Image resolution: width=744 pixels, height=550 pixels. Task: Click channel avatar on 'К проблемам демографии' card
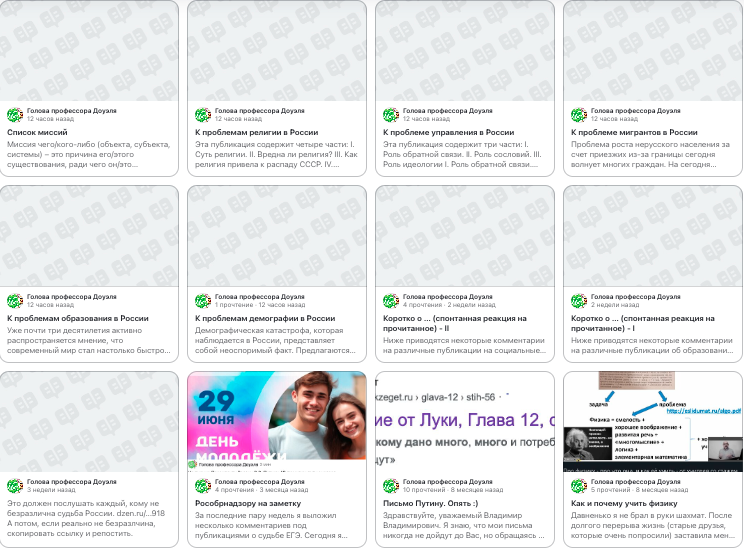pyautogui.click(x=203, y=300)
